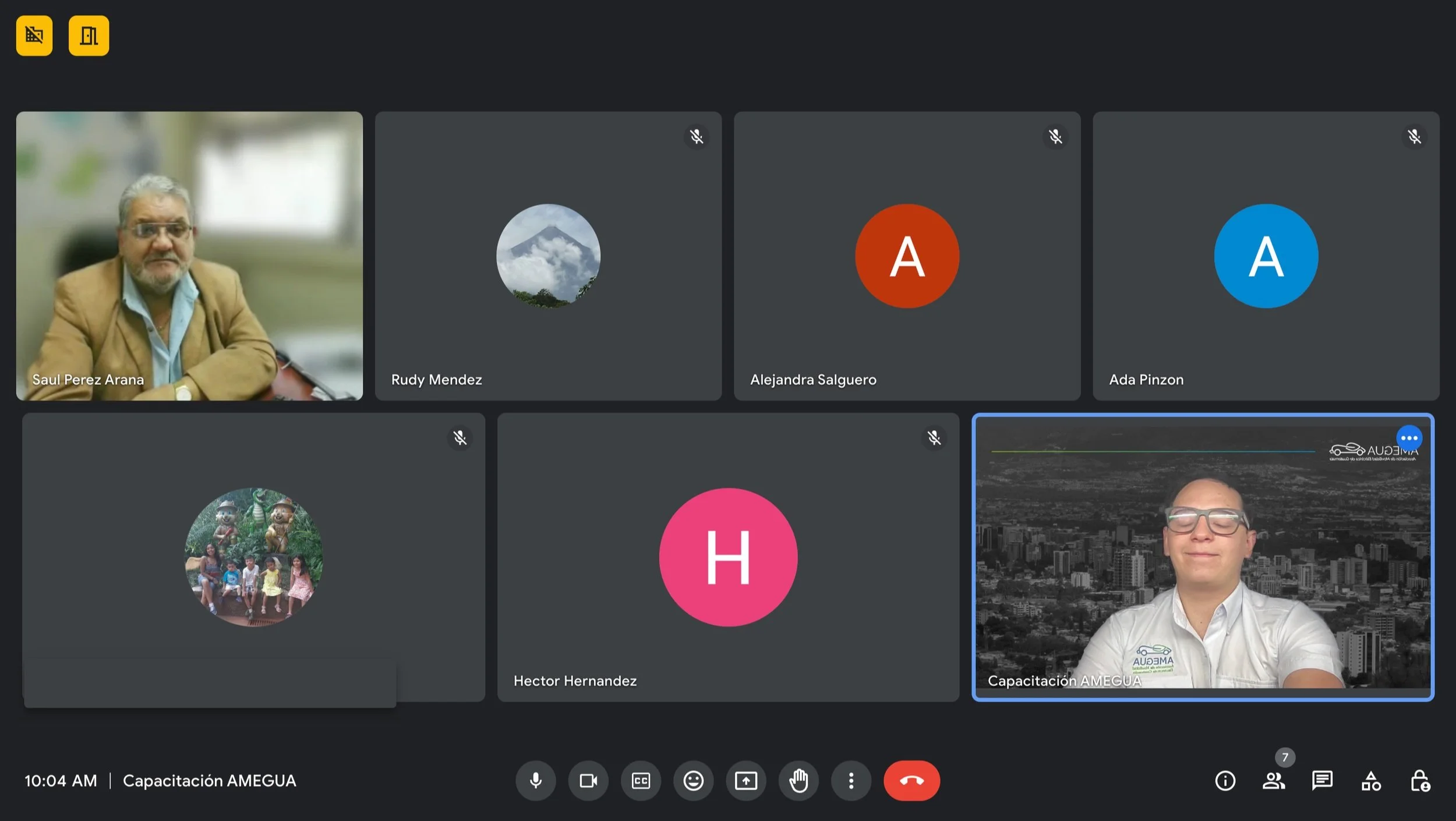
Task: Raise your hand
Action: 798,780
